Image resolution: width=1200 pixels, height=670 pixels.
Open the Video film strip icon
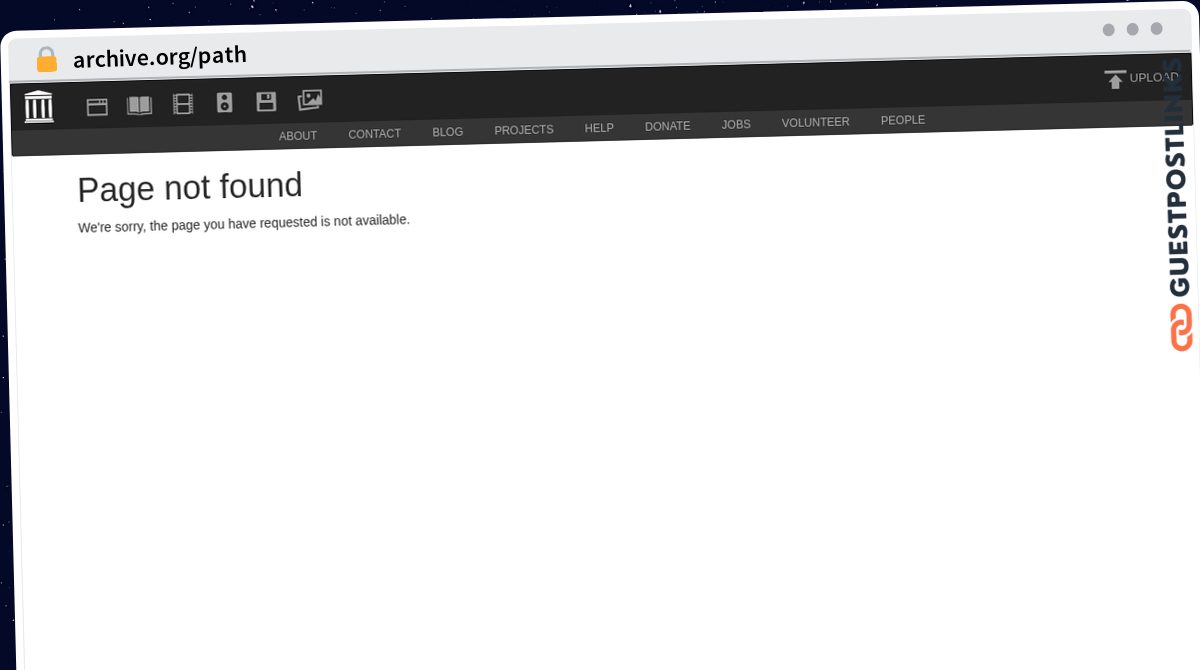(183, 104)
